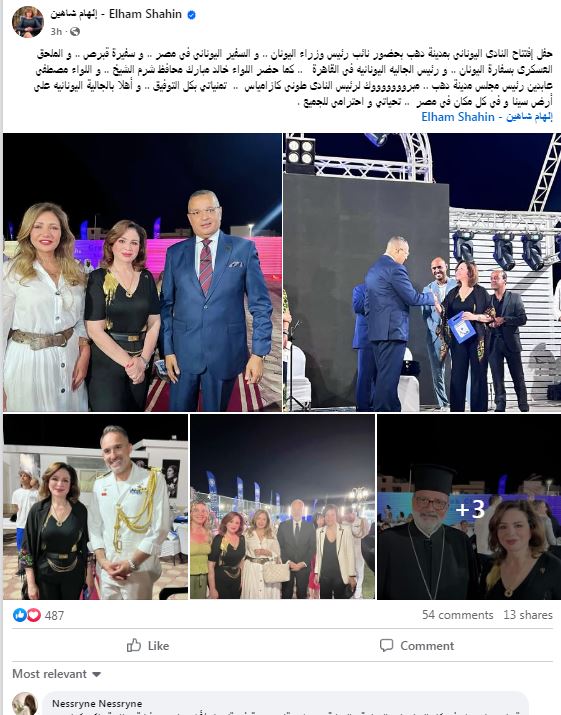Viewport: 561px width, 715px height.
Task: Open the +3 more photos thumbnail
Action: 469,506
